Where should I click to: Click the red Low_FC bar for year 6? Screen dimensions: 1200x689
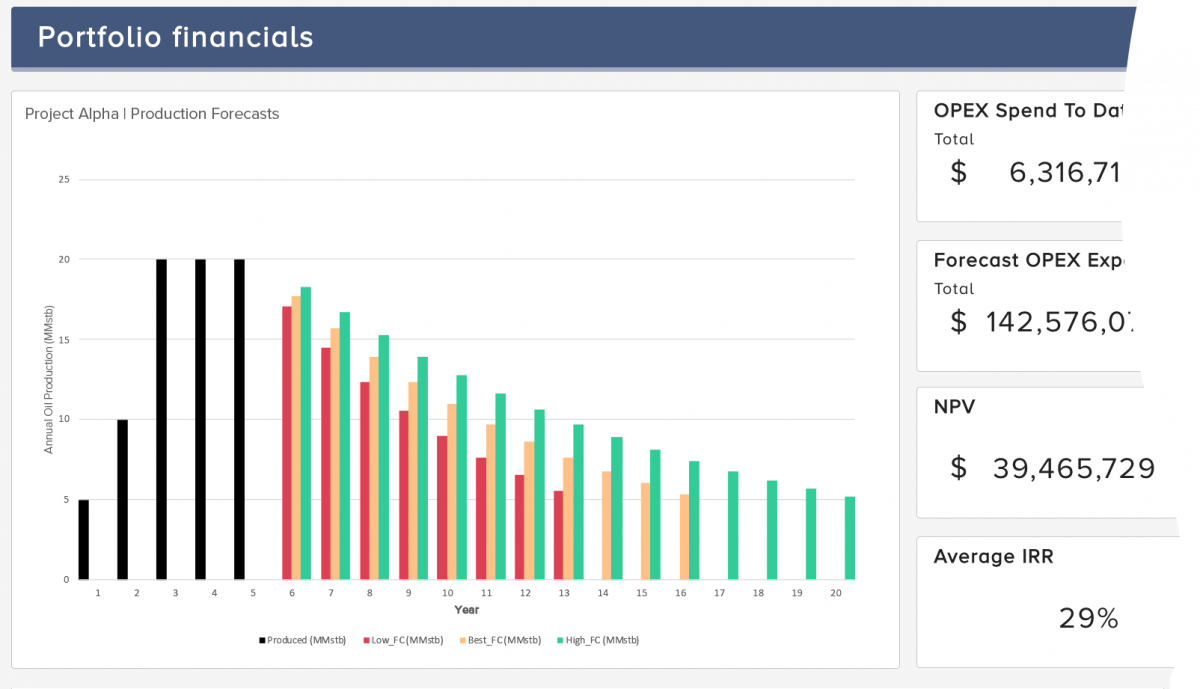[x=287, y=443]
